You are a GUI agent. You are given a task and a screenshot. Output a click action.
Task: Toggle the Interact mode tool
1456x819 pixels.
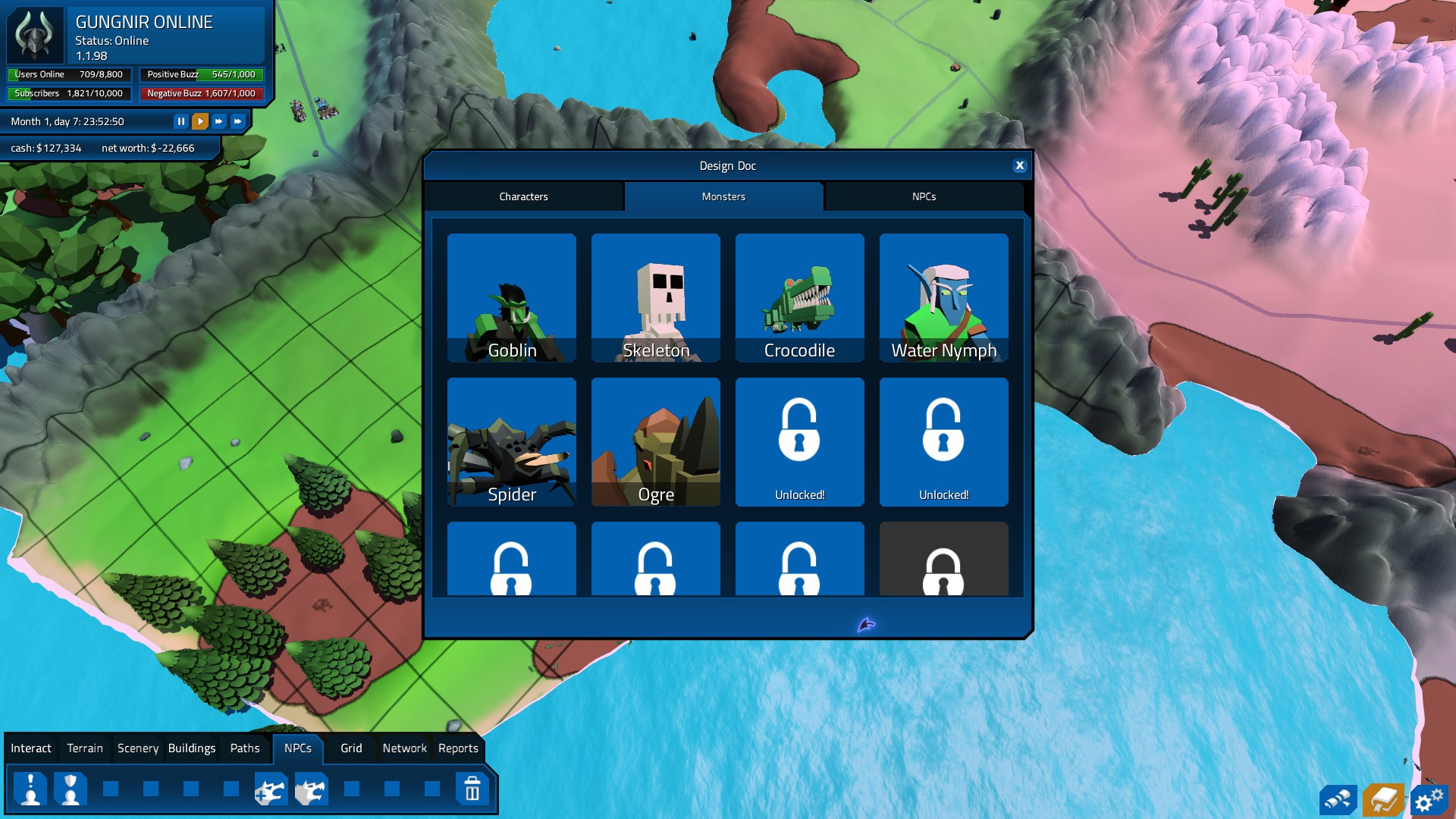coord(29,747)
